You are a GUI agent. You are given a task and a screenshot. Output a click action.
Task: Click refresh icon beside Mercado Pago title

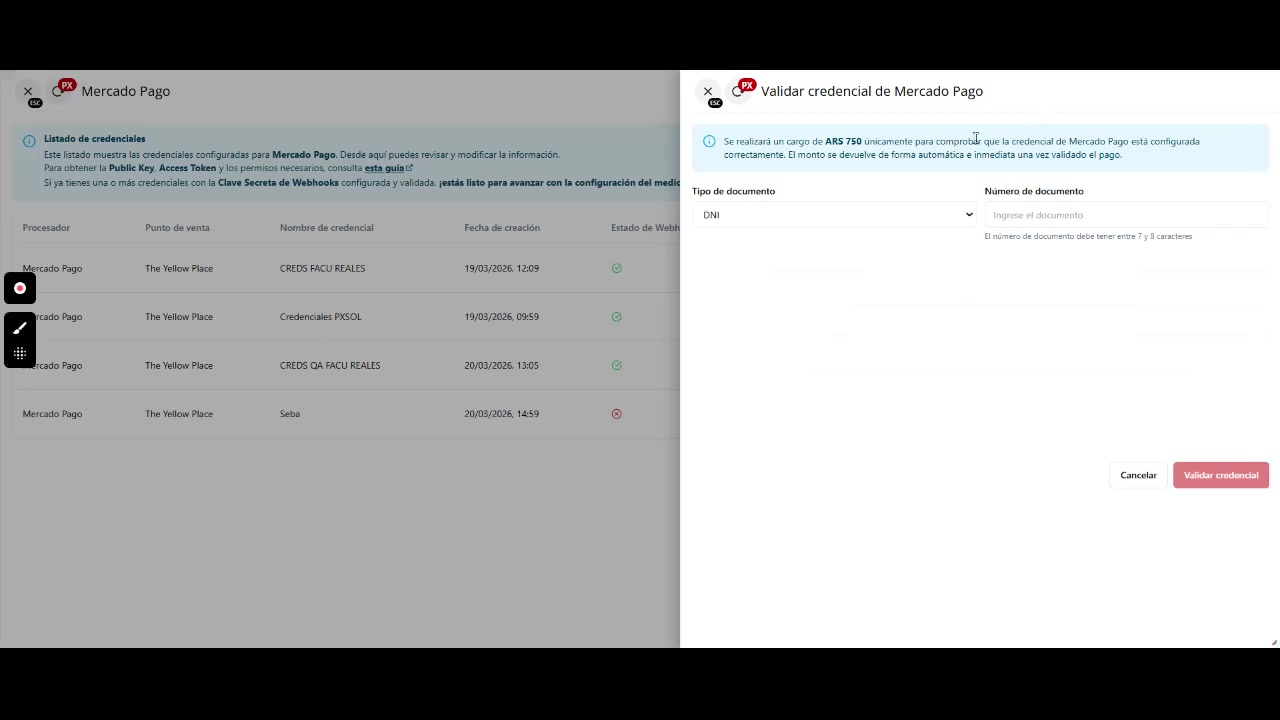click(57, 91)
